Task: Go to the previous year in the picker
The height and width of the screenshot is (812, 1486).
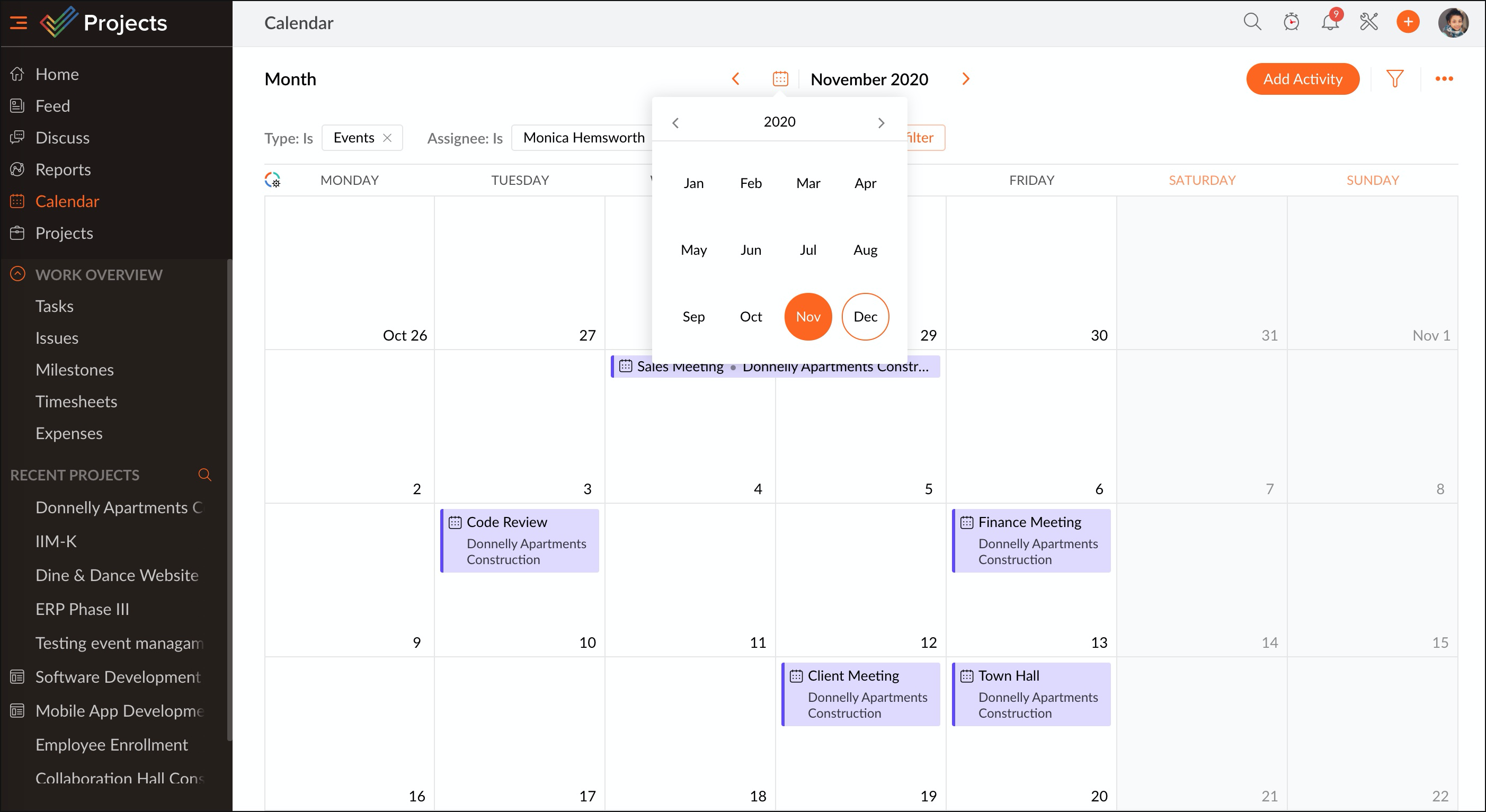Action: tap(675, 123)
